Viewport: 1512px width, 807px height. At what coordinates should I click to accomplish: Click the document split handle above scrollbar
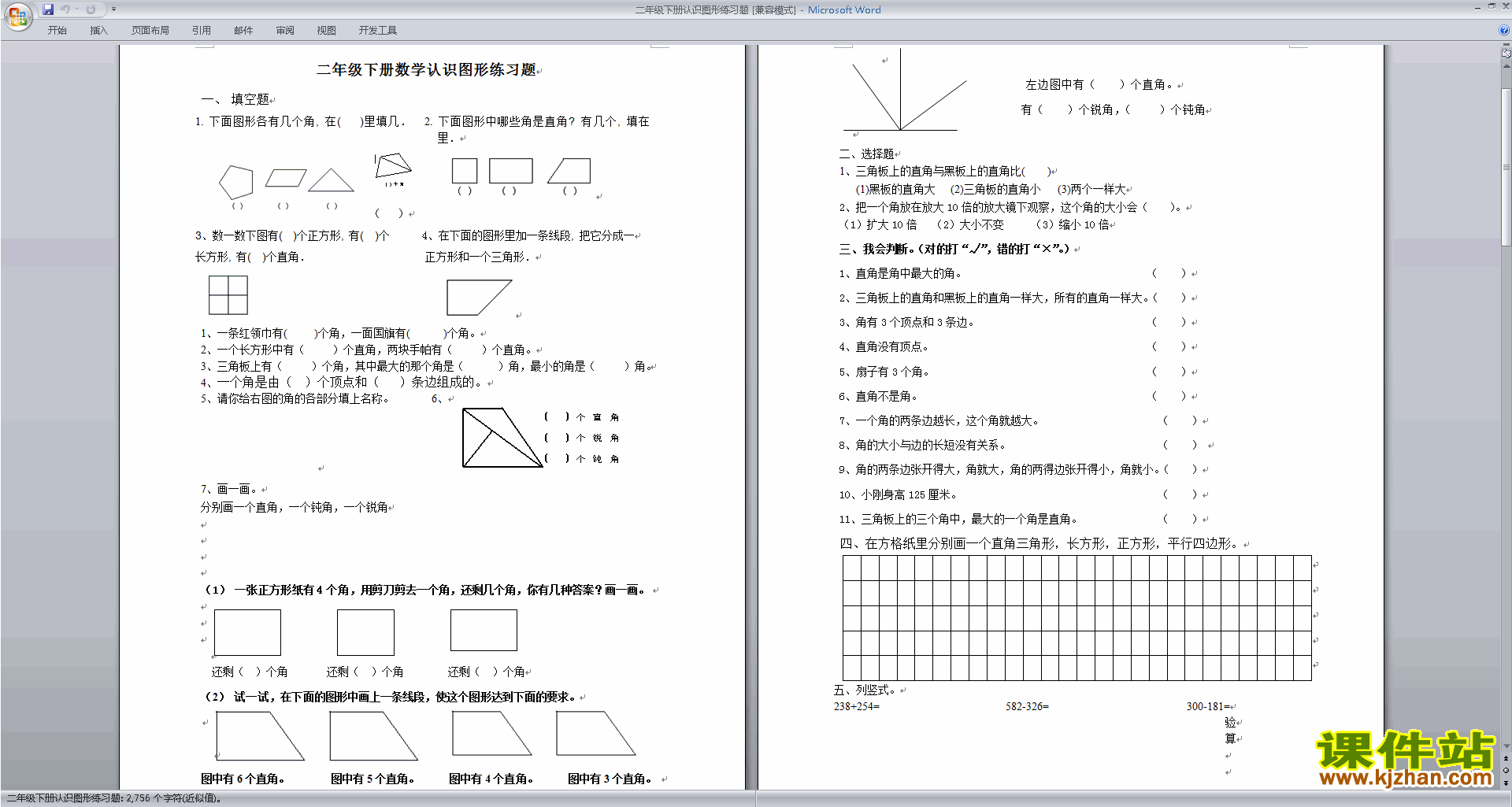[1506, 45]
